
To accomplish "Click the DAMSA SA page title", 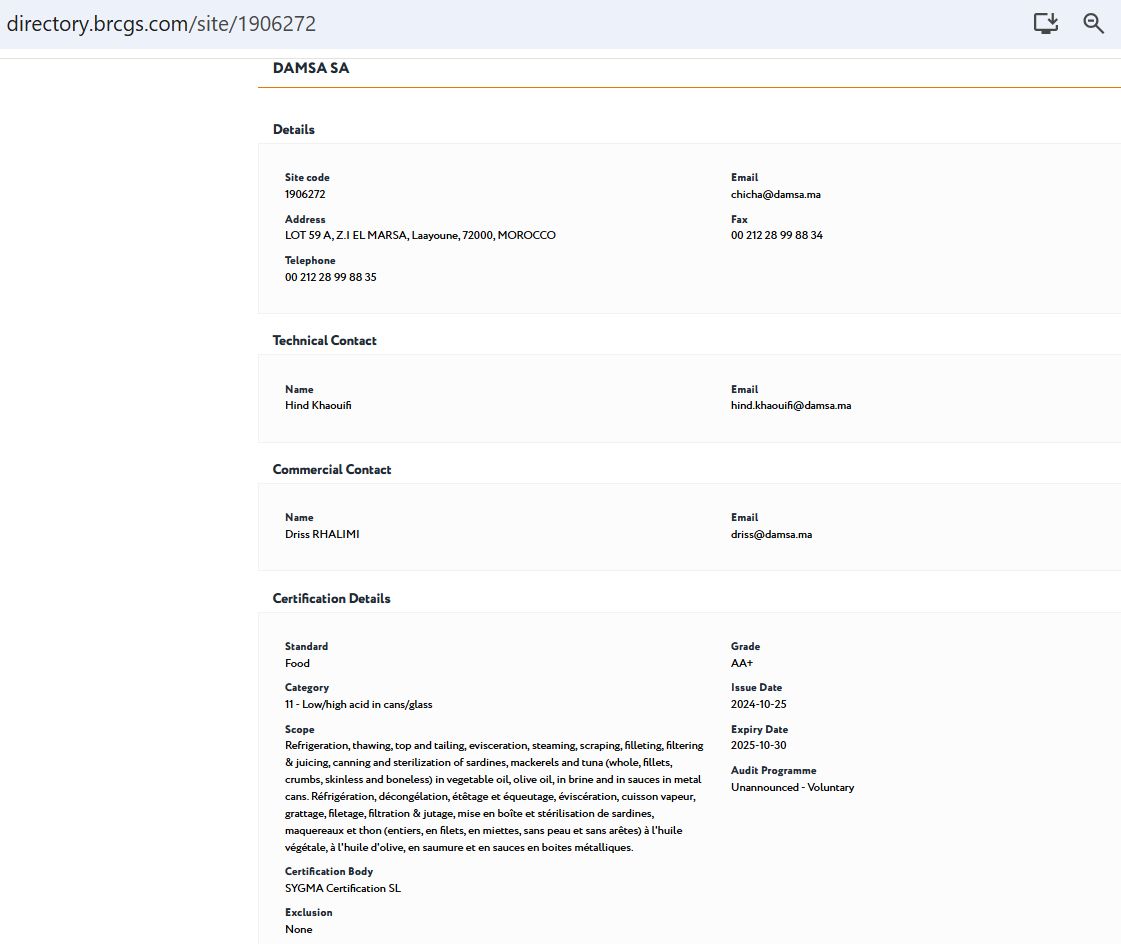I will point(311,69).
